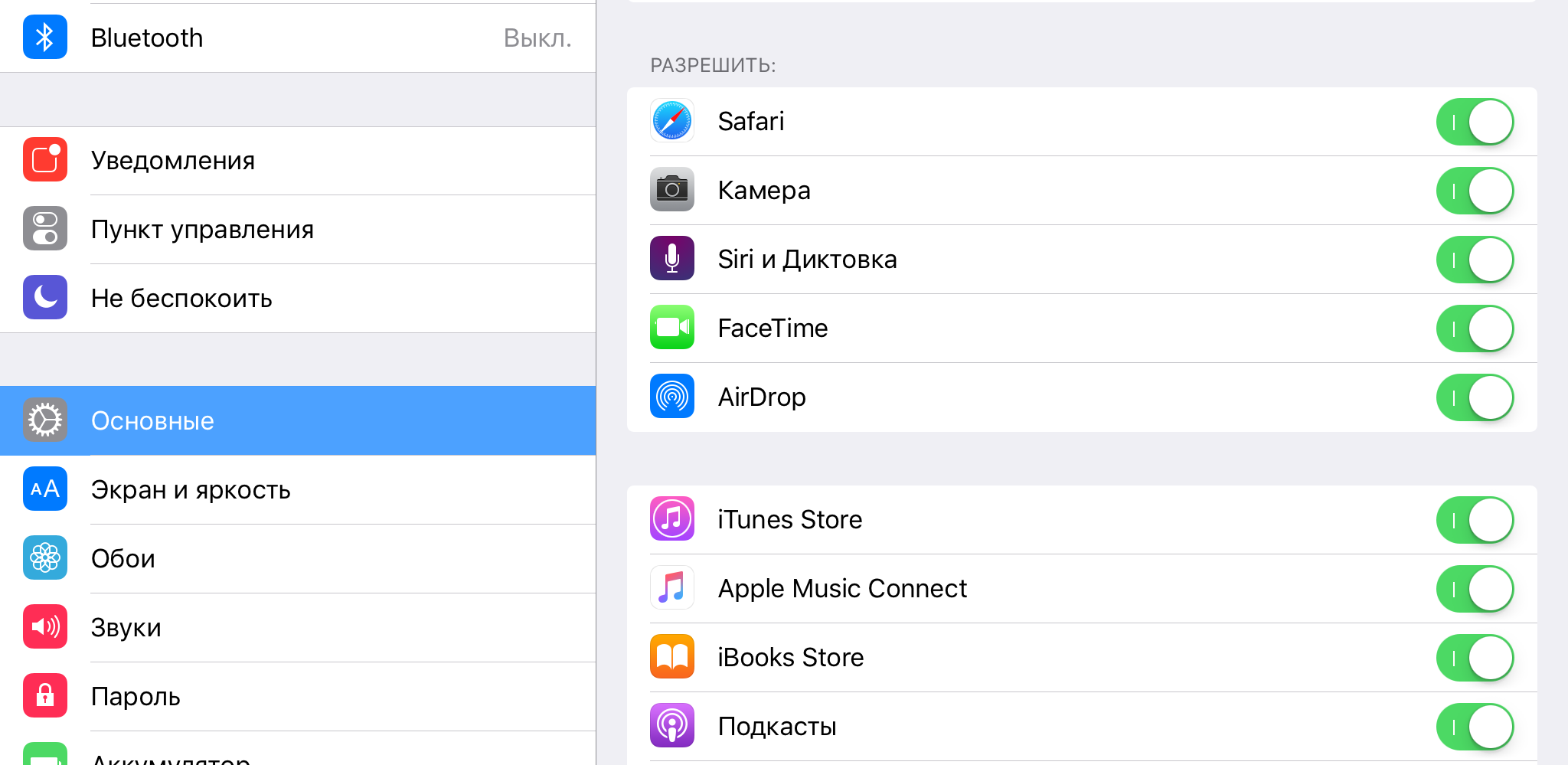Image resolution: width=1568 pixels, height=765 pixels.
Task: Tap the AirDrop icon
Action: coord(672,397)
